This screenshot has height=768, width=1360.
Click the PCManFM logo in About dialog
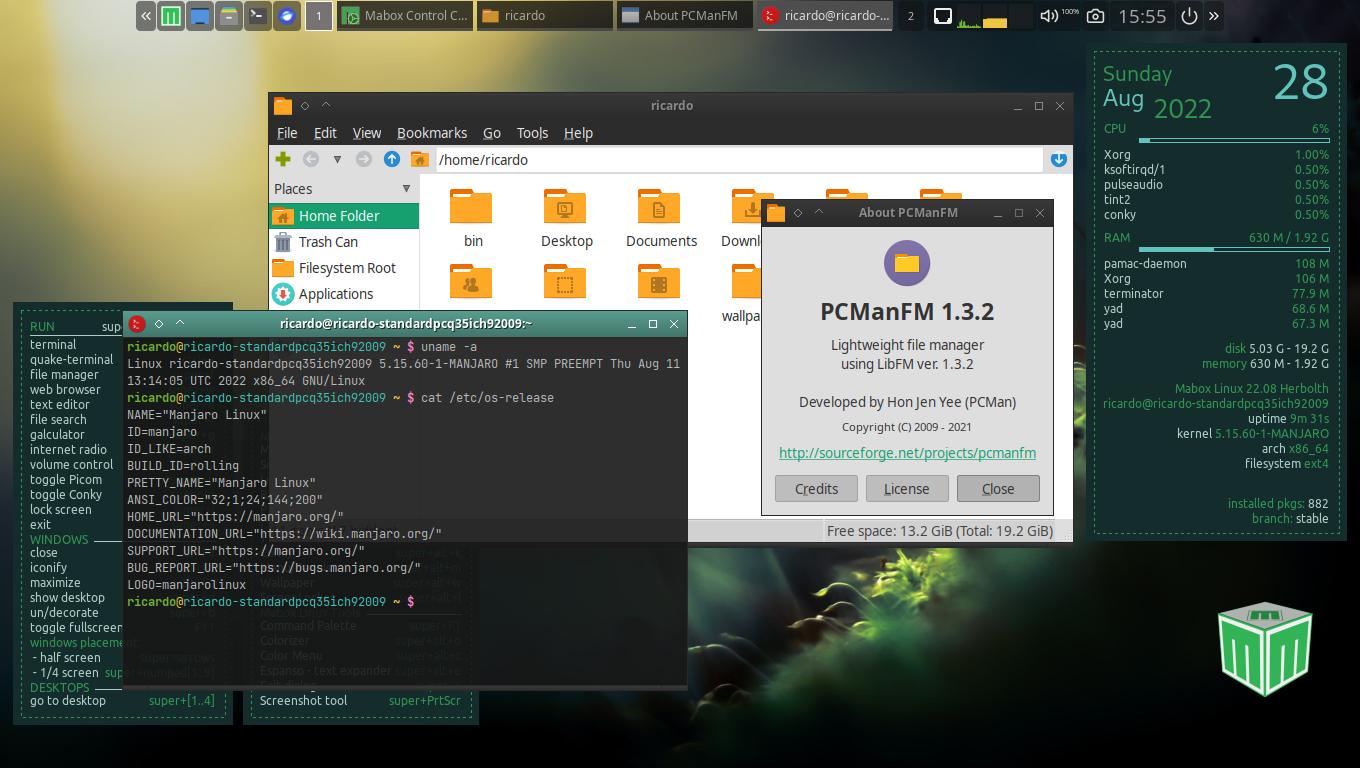pyautogui.click(x=907, y=263)
